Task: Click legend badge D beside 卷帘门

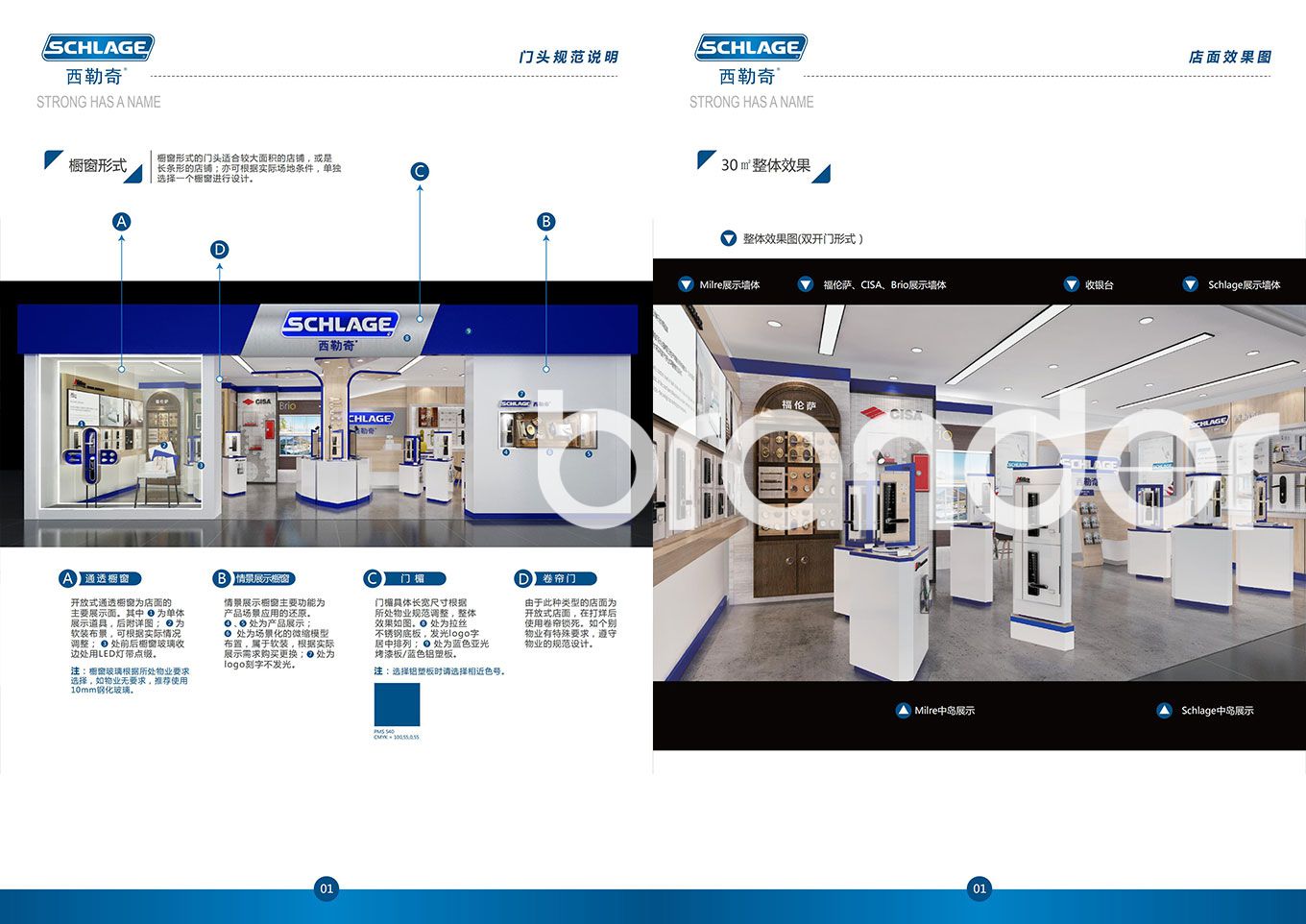Action: point(523,578)
